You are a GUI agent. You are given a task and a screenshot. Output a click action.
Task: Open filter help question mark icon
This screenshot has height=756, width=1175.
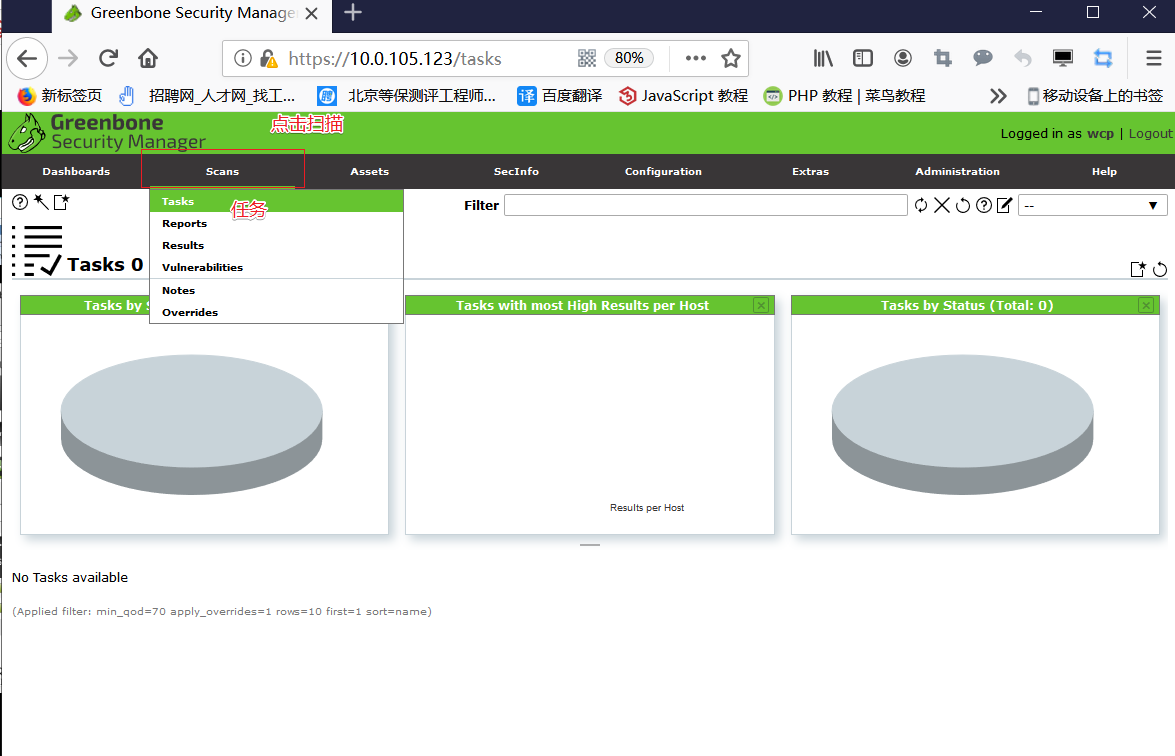pyautogui.click(x=984, y=205)
